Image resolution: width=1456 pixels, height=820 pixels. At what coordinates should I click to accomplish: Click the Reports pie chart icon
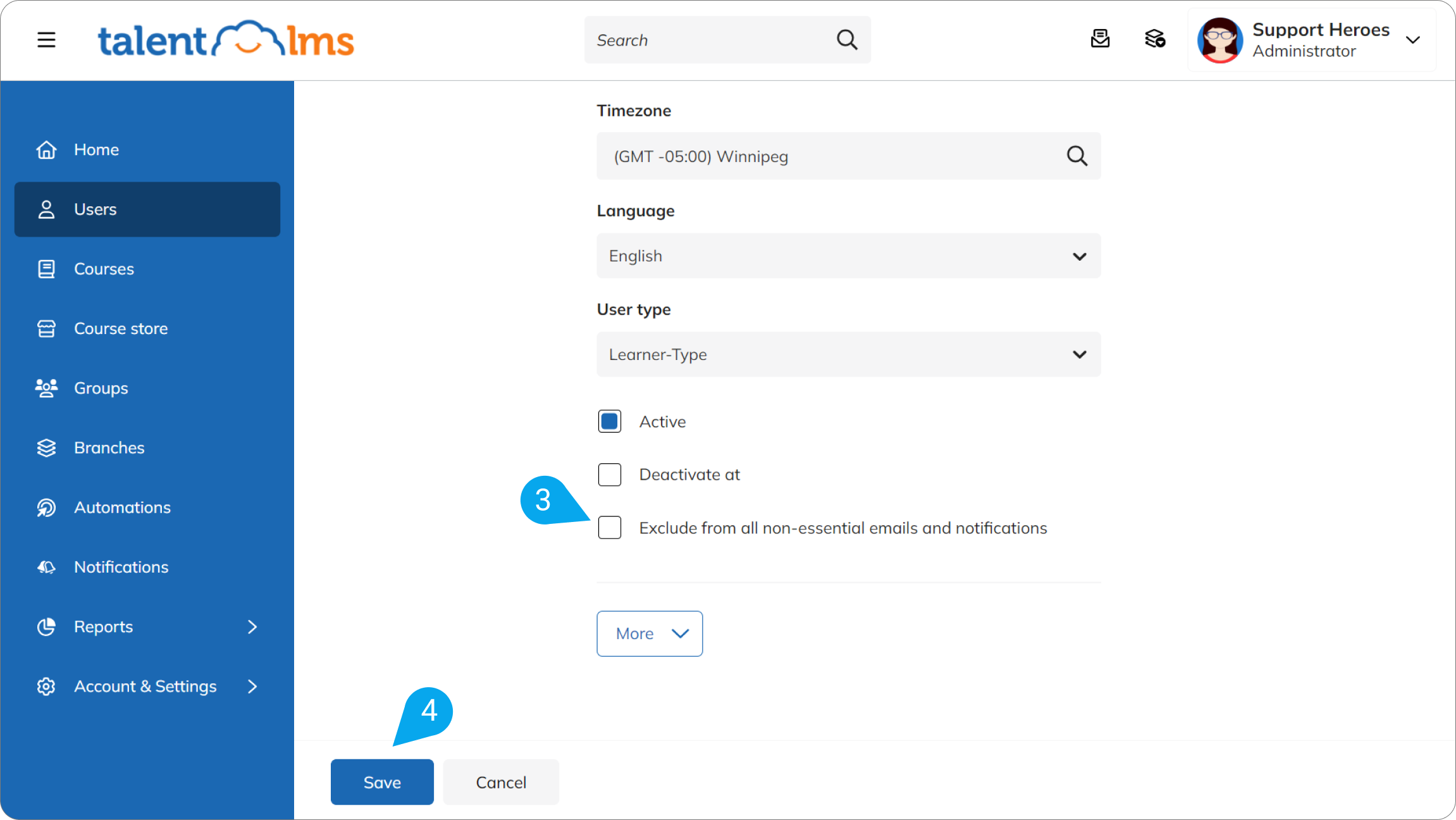pos(46,626)
